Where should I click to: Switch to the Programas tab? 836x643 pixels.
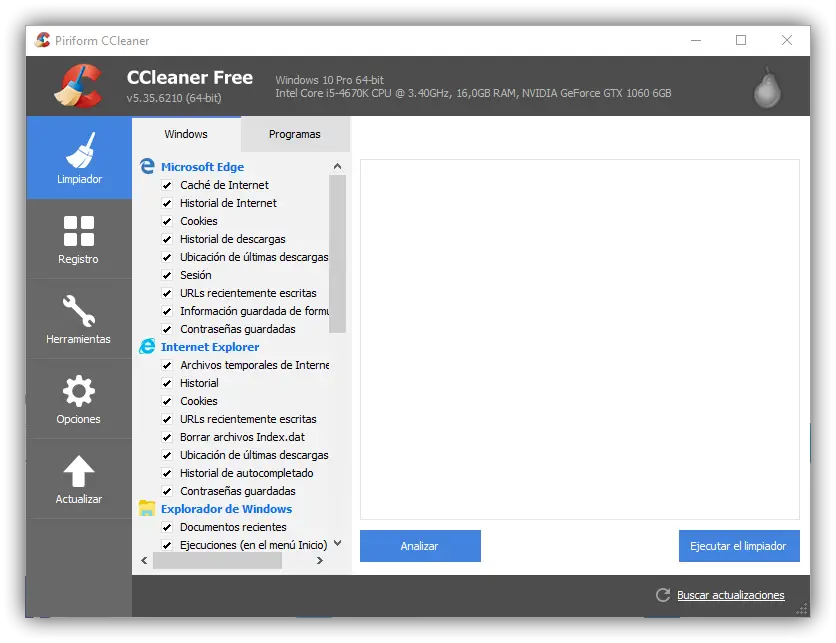(295, 134)
